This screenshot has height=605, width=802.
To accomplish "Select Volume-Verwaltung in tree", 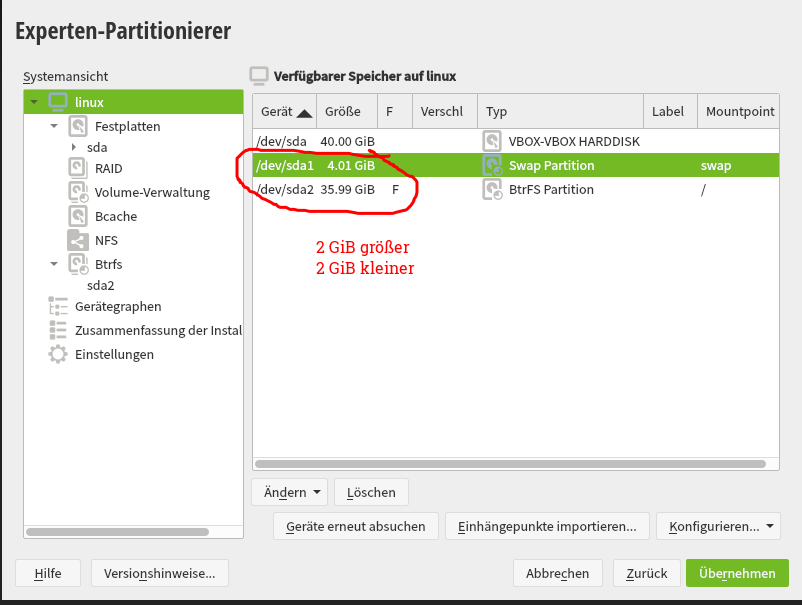I will 152,192.
